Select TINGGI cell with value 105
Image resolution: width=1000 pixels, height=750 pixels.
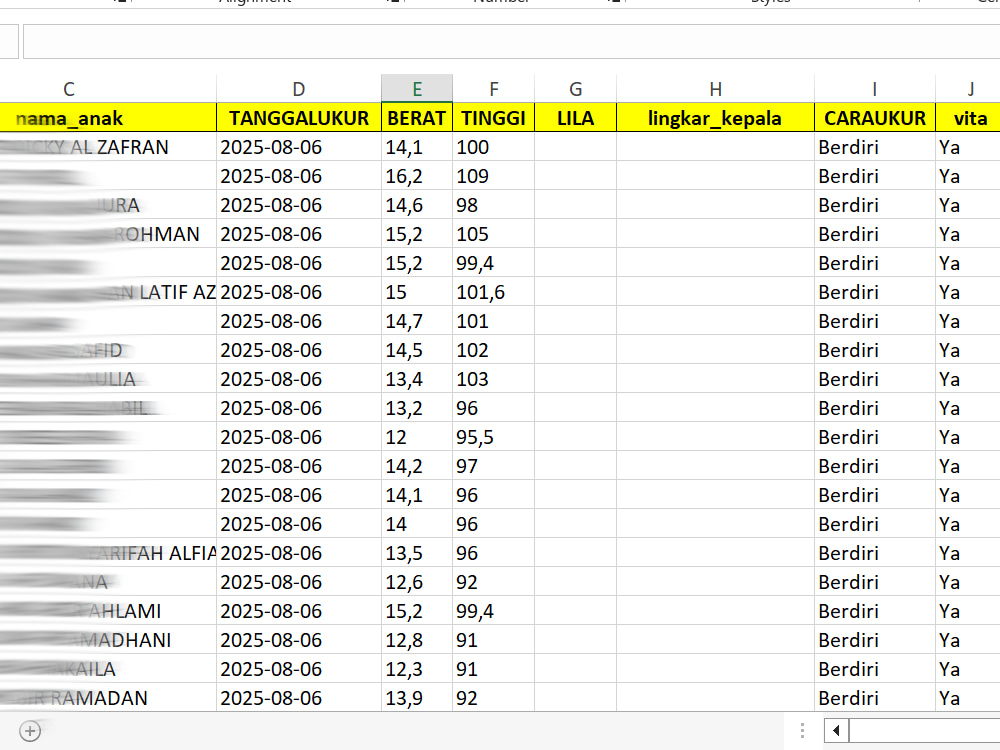494,234
